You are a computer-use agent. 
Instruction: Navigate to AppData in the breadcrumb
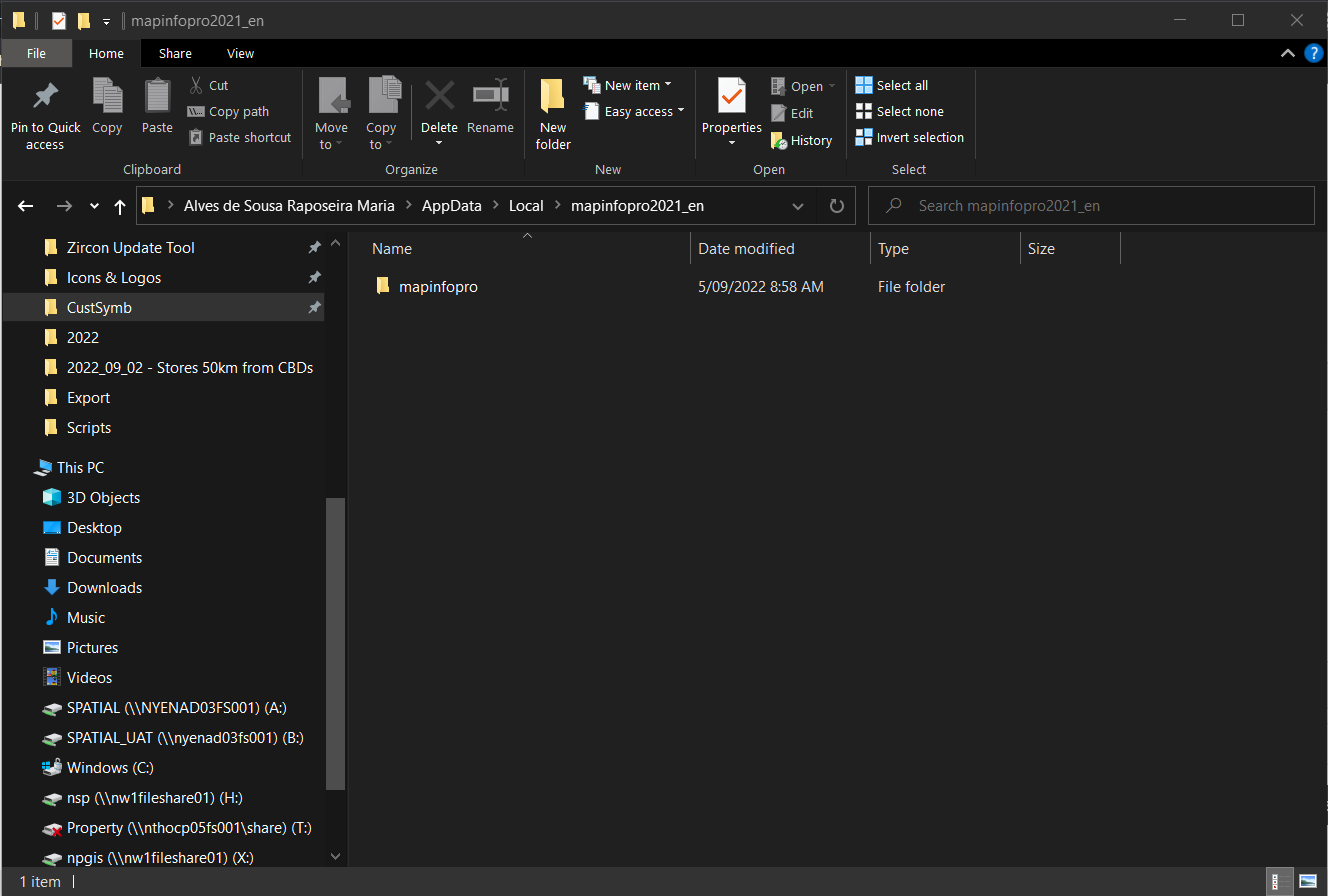point(452,206)
